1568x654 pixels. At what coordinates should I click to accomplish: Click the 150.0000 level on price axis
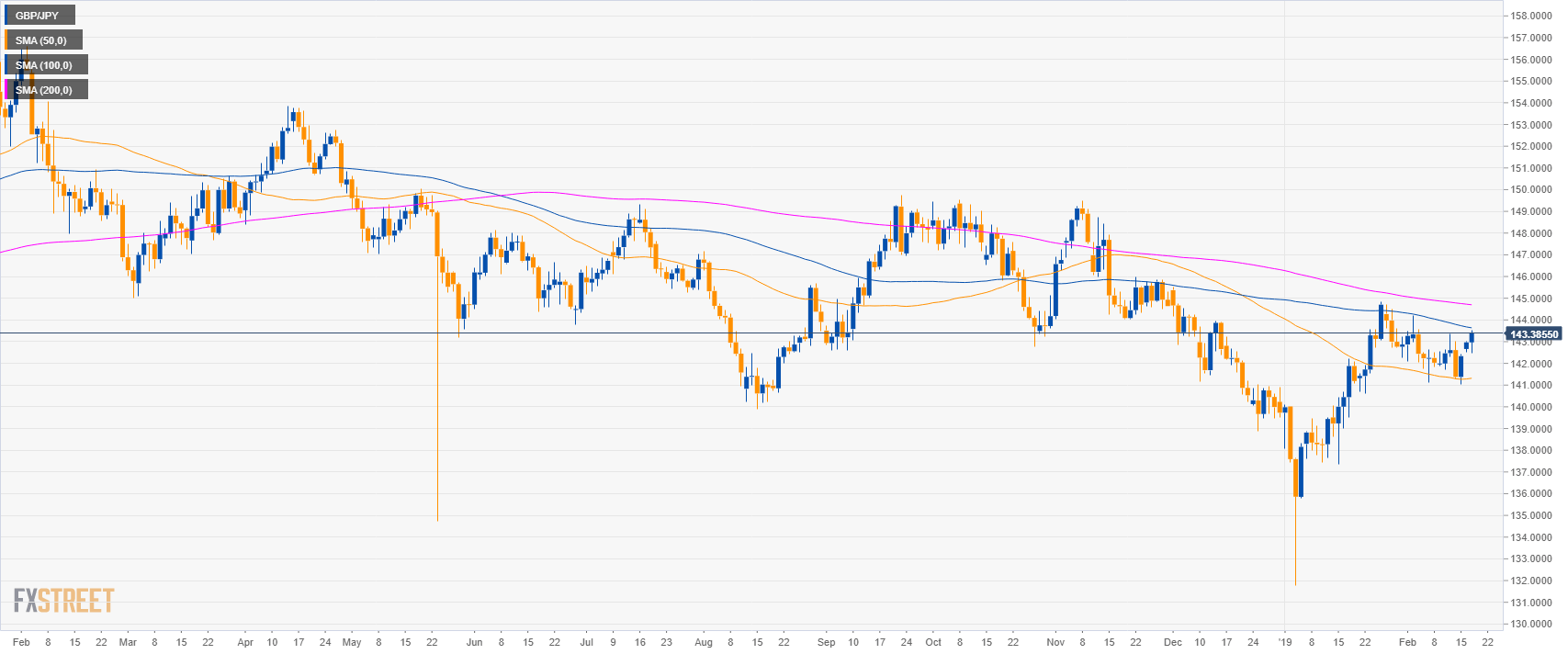coord(1532,190)
